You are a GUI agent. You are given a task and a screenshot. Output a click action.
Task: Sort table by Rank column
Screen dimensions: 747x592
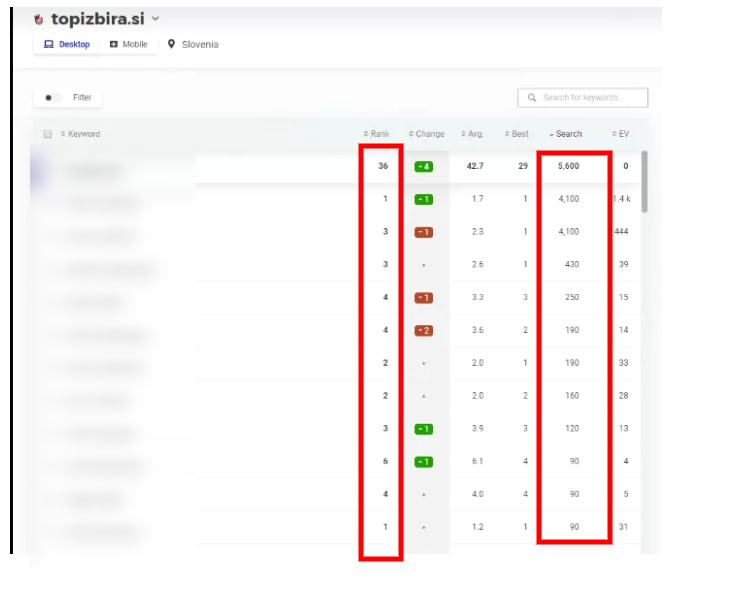pos(376,134)
